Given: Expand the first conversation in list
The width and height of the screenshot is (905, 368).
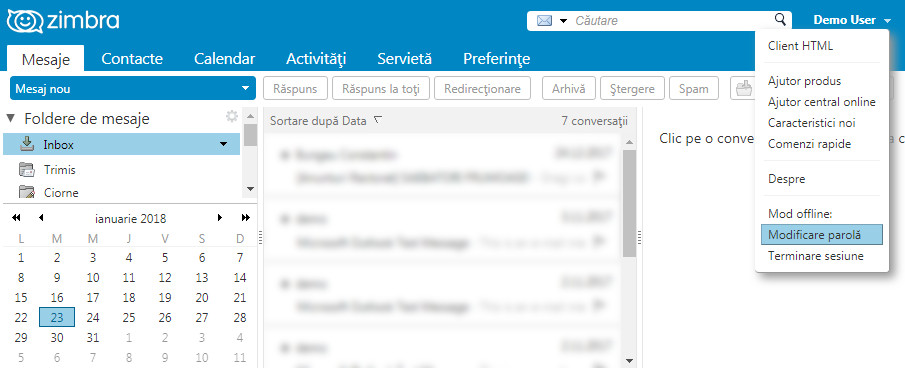Looking at the screenshot, I should [285, 155].
